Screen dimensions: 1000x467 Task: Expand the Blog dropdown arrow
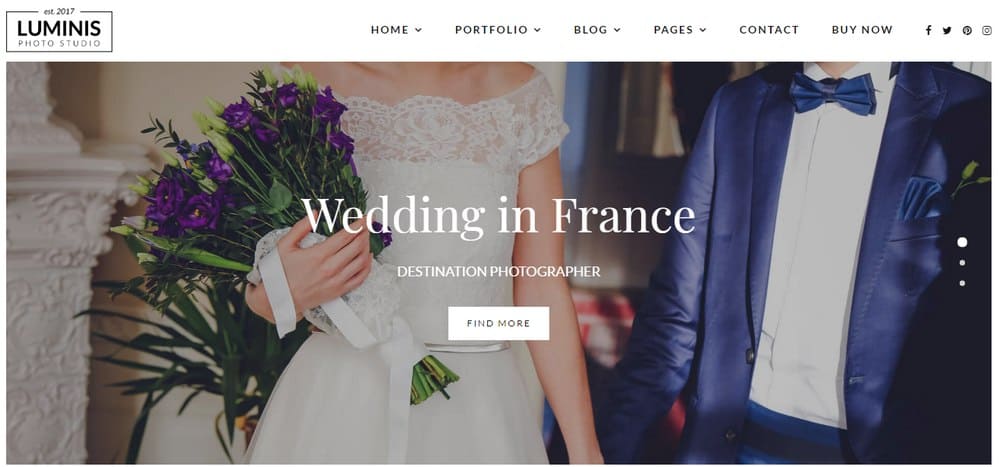coord(617,30)
